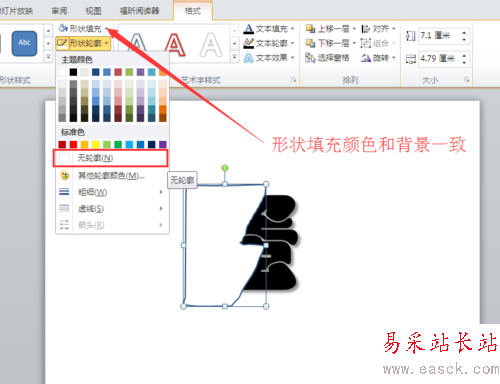The height and width of the screenshot is (384, 500).
Task: Click the text fill A icon
Action: coord(248,29)
